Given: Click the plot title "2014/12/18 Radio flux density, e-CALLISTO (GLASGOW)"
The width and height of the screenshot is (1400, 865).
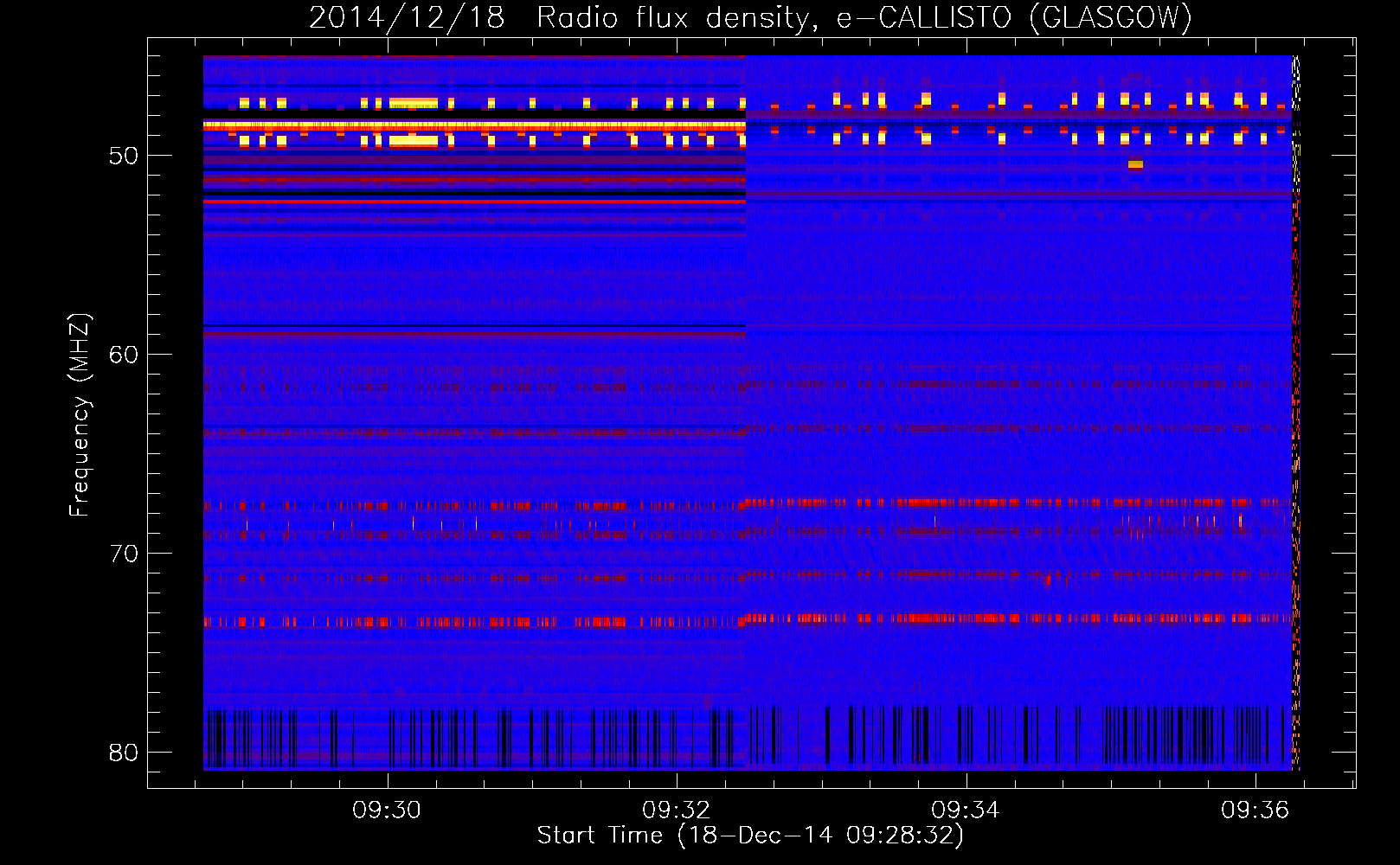Looking at the screenshot, I should (750, 17).
